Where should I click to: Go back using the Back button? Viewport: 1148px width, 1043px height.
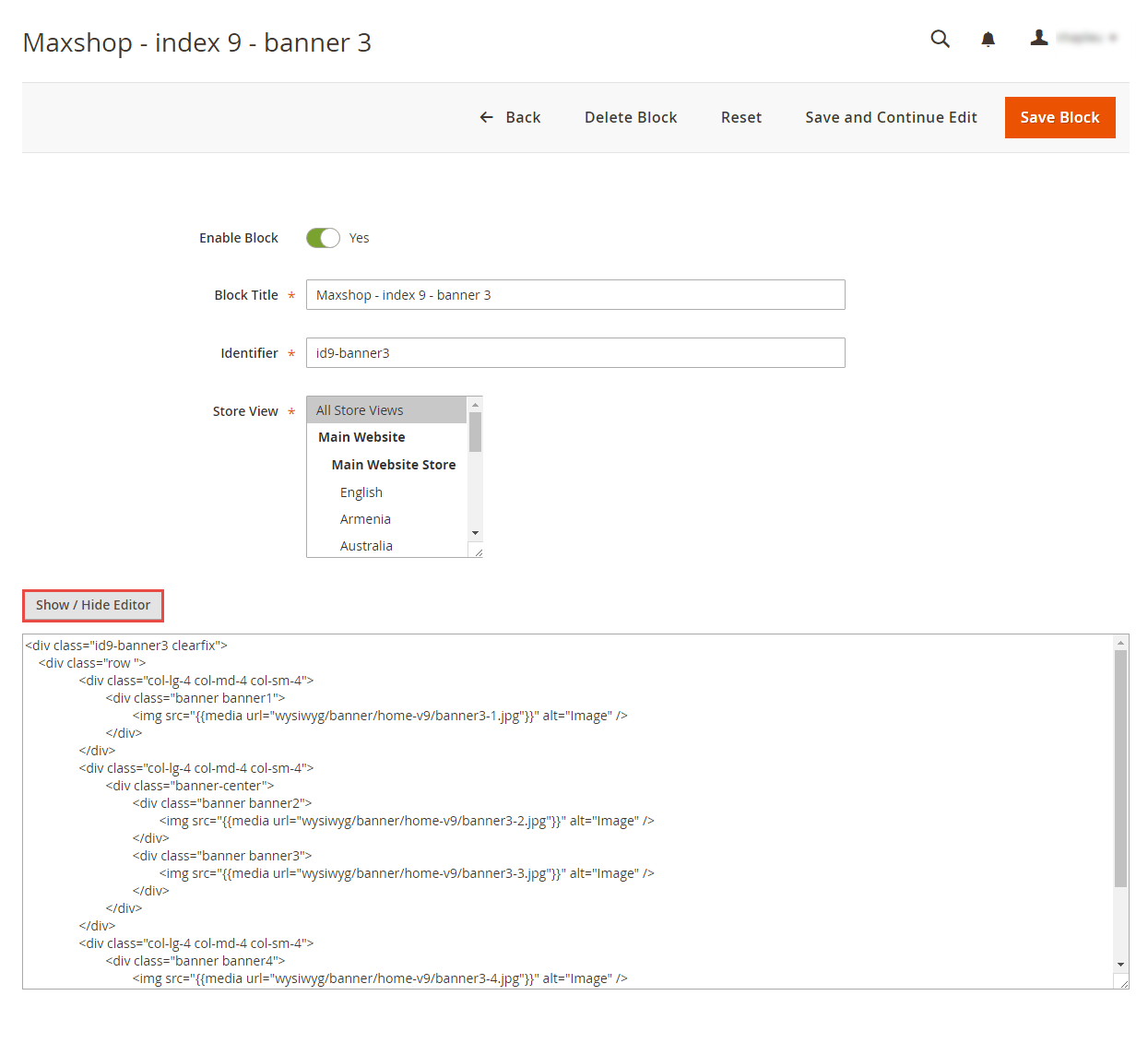[510, 117]
